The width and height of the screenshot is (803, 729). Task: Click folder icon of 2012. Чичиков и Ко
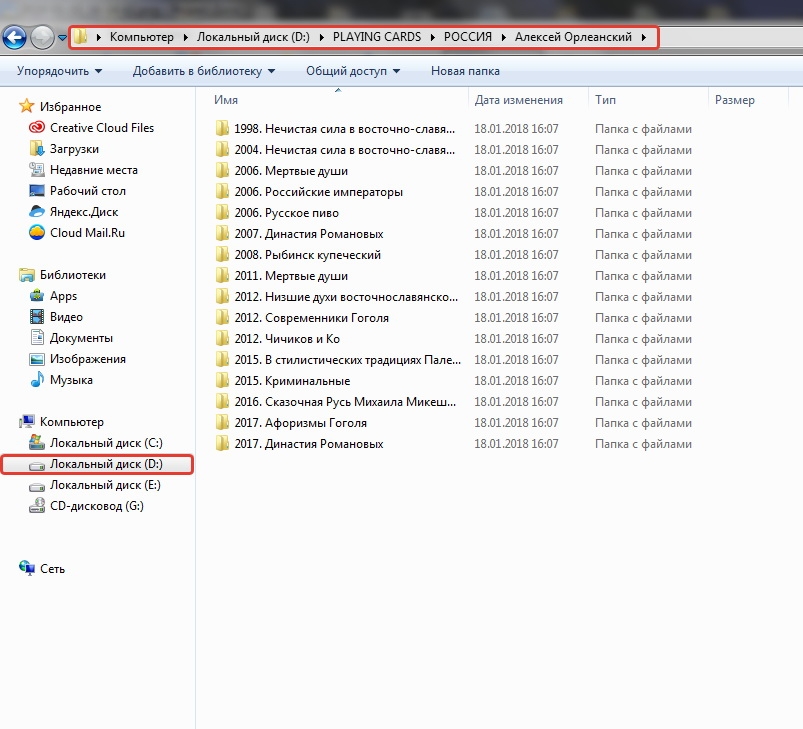coord(222,338)
